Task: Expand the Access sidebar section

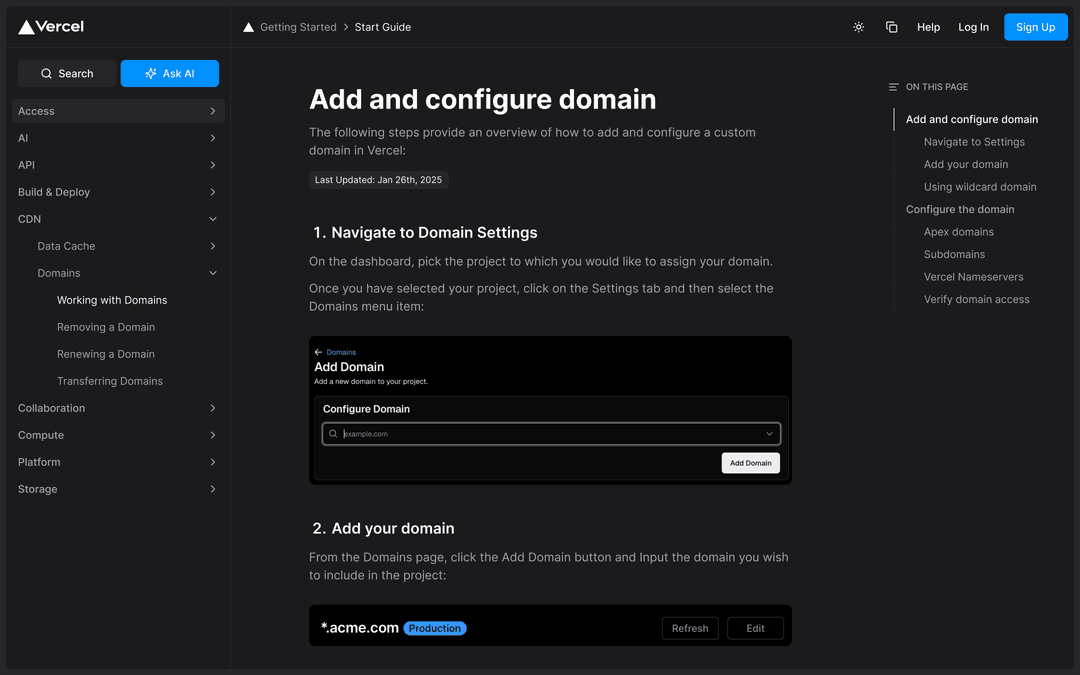Action: click(x=118, y=111)
